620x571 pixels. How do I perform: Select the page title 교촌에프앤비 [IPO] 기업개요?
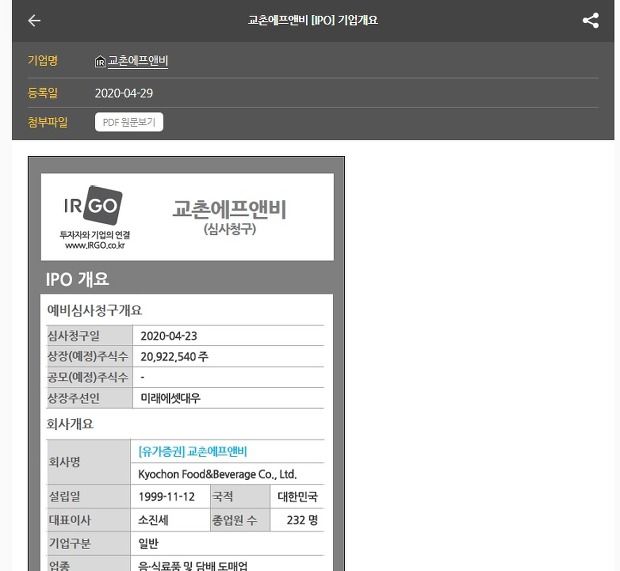(313, 20)
